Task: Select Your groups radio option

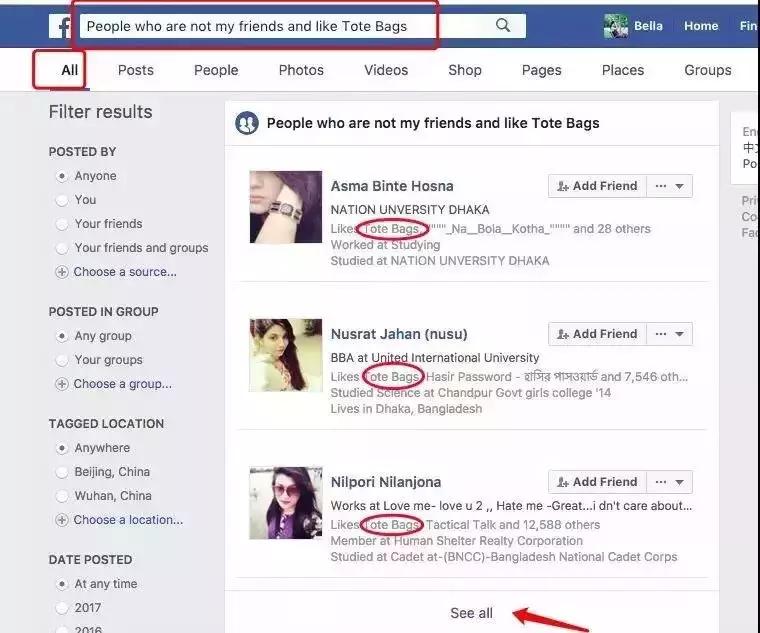Action: 62,360
